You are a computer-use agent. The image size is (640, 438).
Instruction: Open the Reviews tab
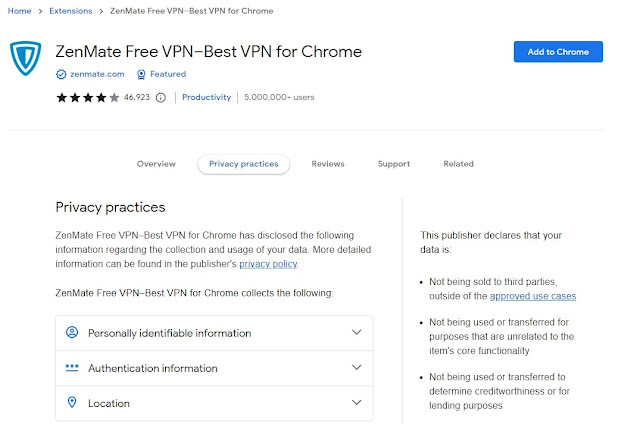328,164
